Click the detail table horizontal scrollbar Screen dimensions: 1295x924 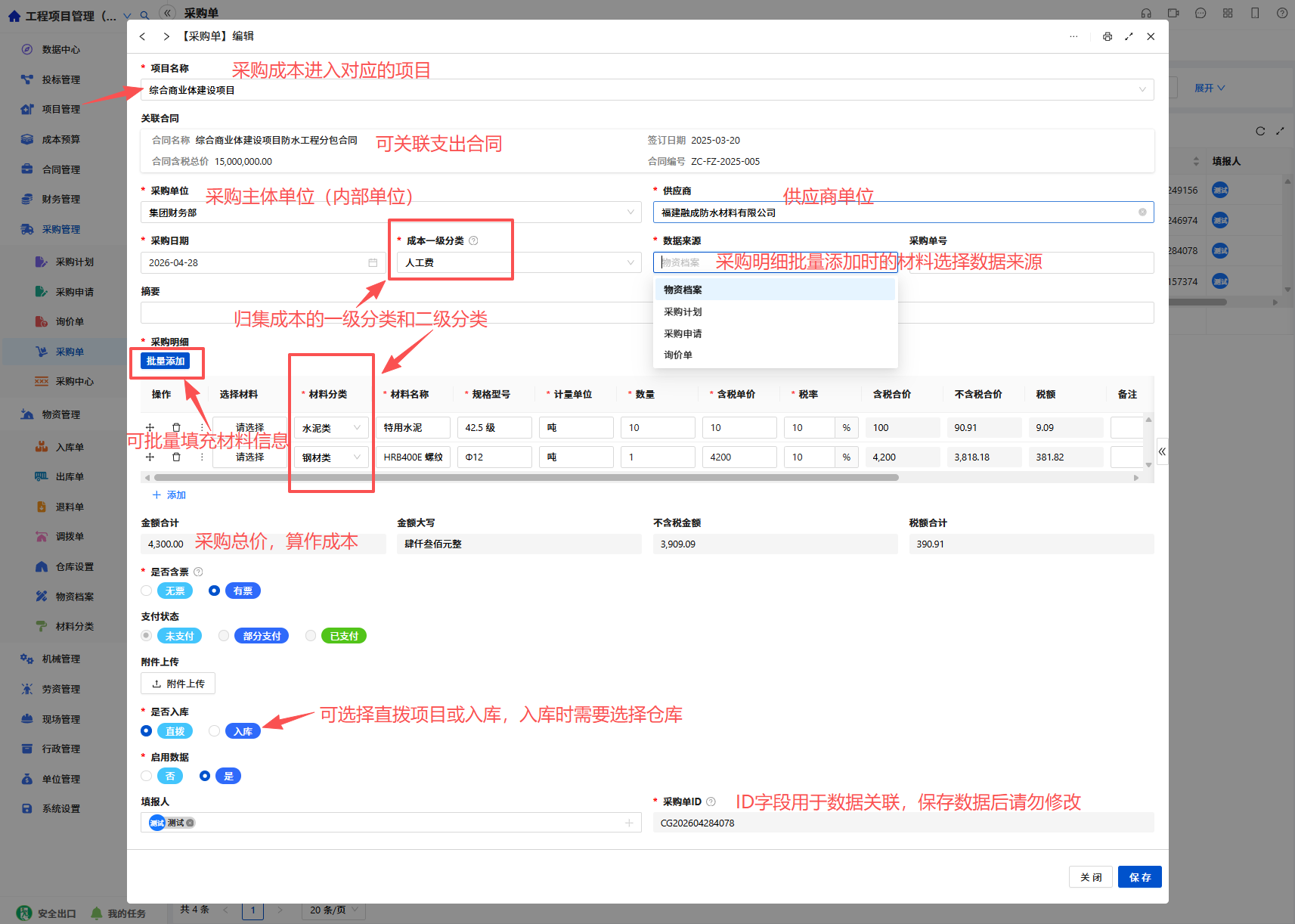(526, 478)
